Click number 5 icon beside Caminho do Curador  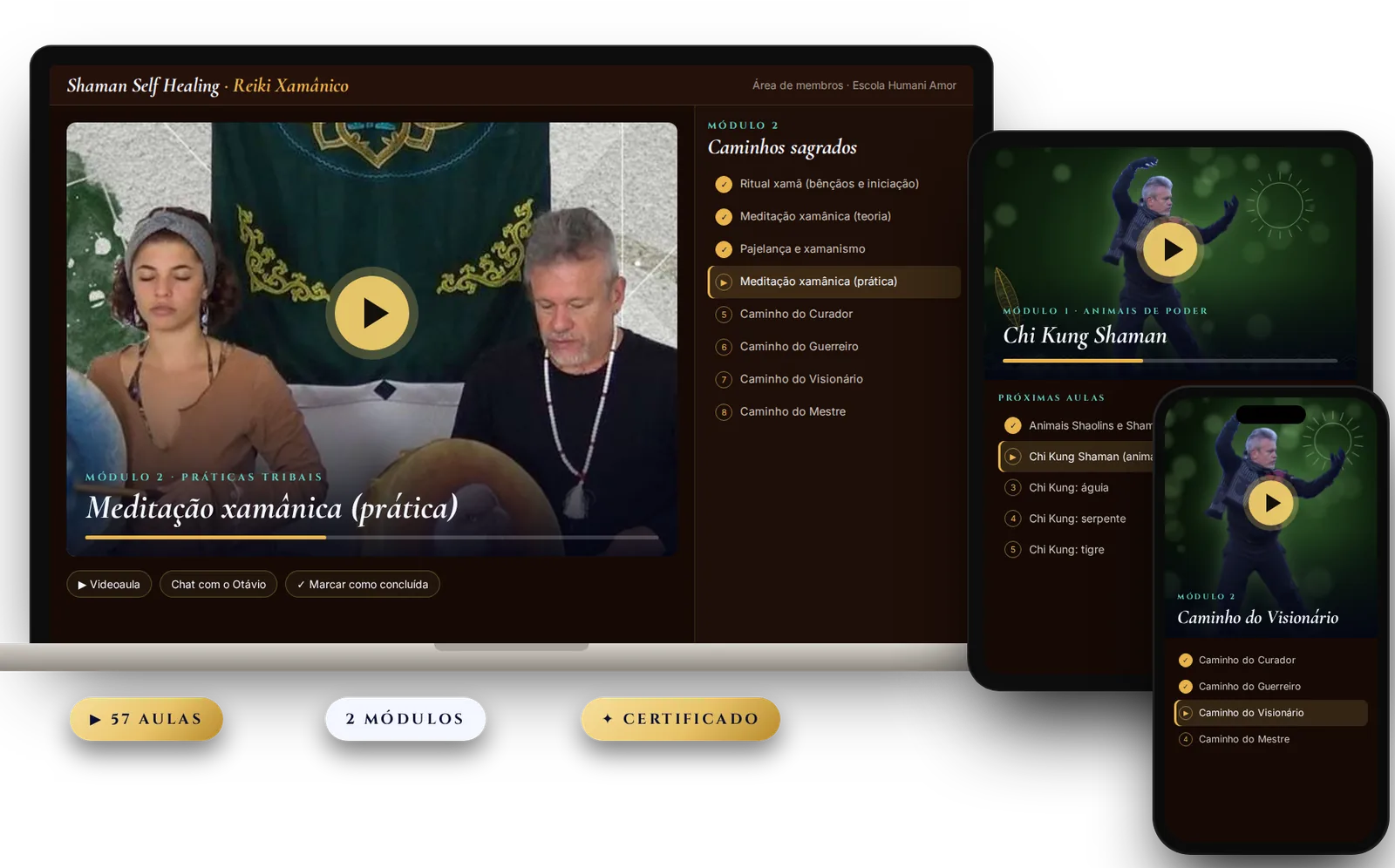click(x=724, y=315)
